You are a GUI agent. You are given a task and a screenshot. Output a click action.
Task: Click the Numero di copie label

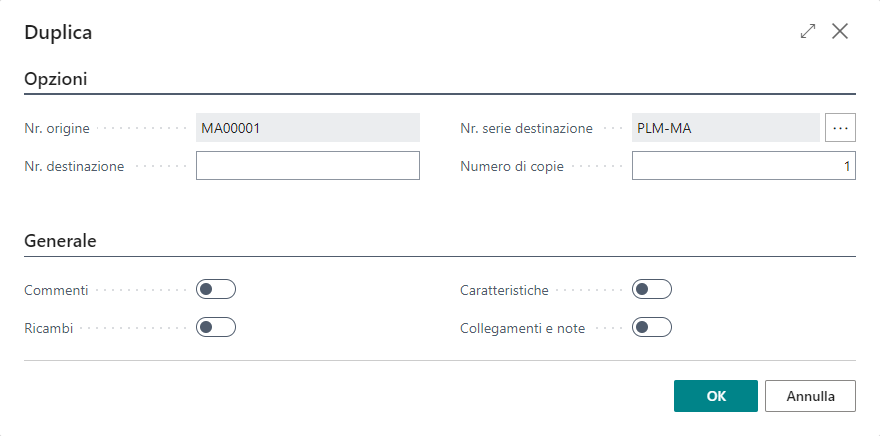click(x=512, y=167)
